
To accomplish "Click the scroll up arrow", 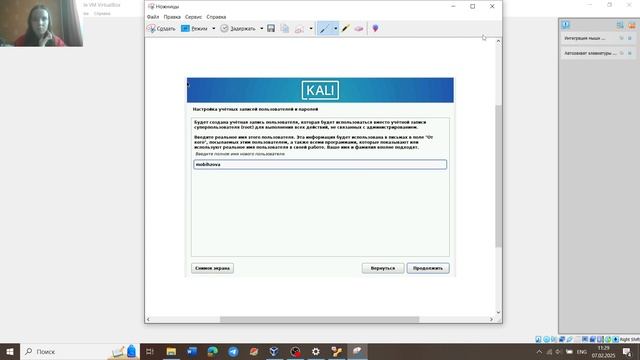I will (498, 41).
